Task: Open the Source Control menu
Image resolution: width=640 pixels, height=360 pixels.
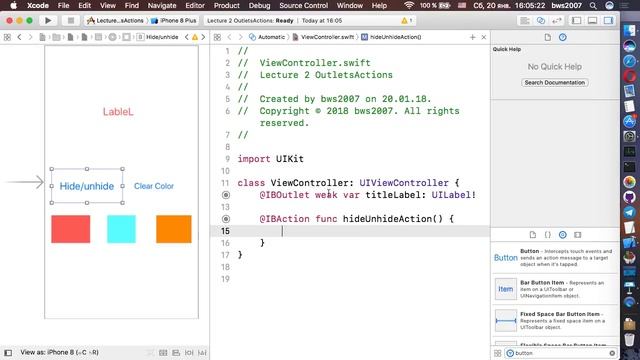Action: pyautogui.click(x=303, y=6)
